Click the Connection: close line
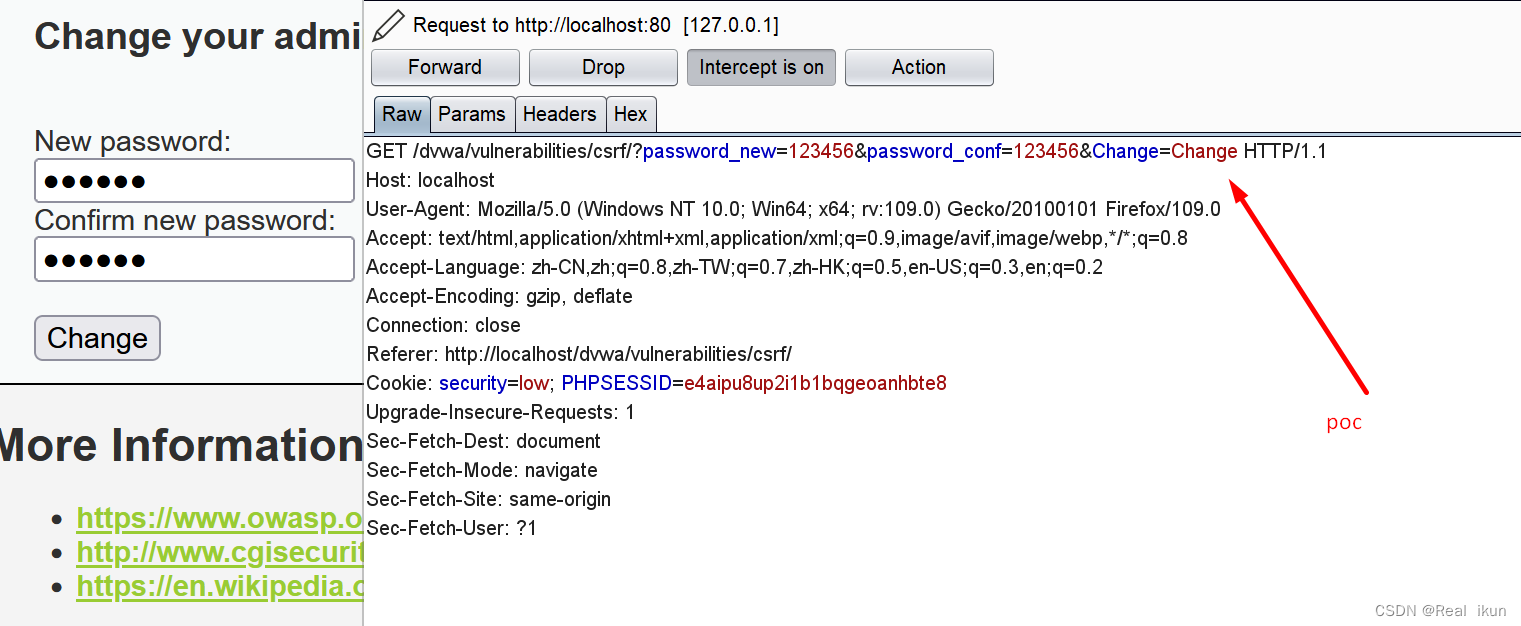1521x626 pixels. coord(443,326)
